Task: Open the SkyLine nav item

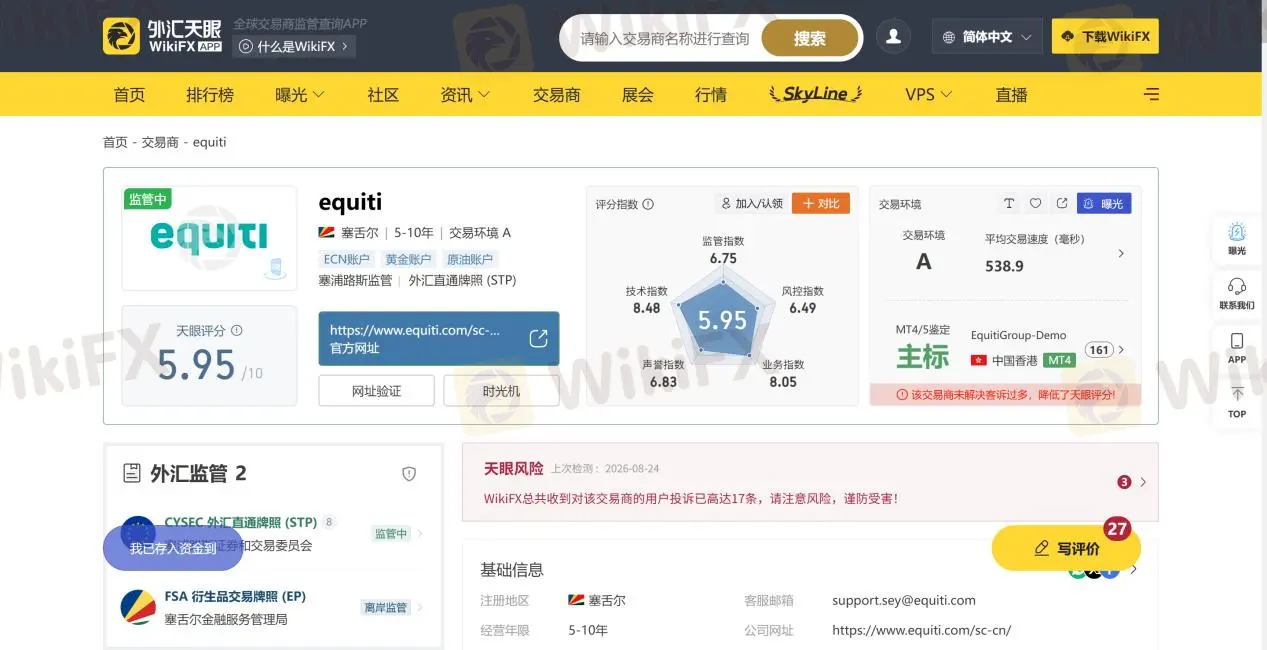Action: (815, 94)
